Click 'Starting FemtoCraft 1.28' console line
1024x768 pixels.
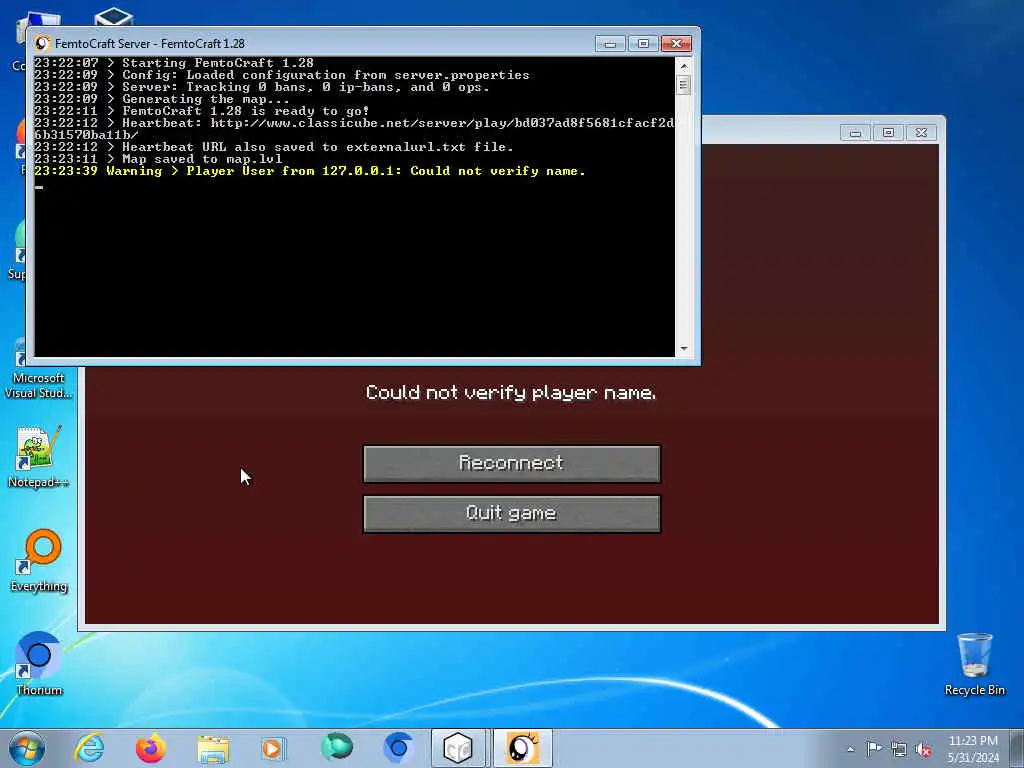[x=174, y=63]
